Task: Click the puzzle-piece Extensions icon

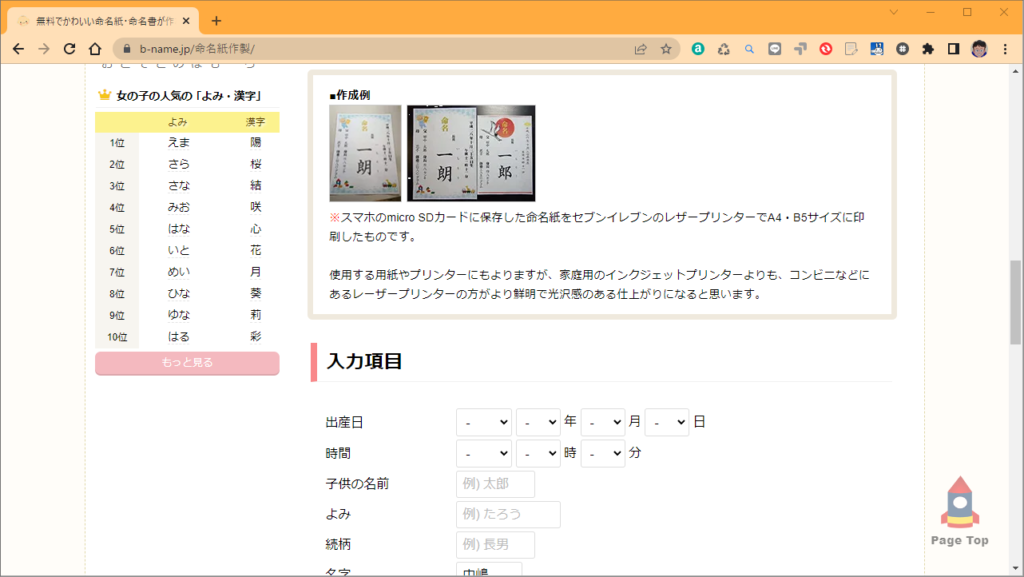Action: pos(927,48)
